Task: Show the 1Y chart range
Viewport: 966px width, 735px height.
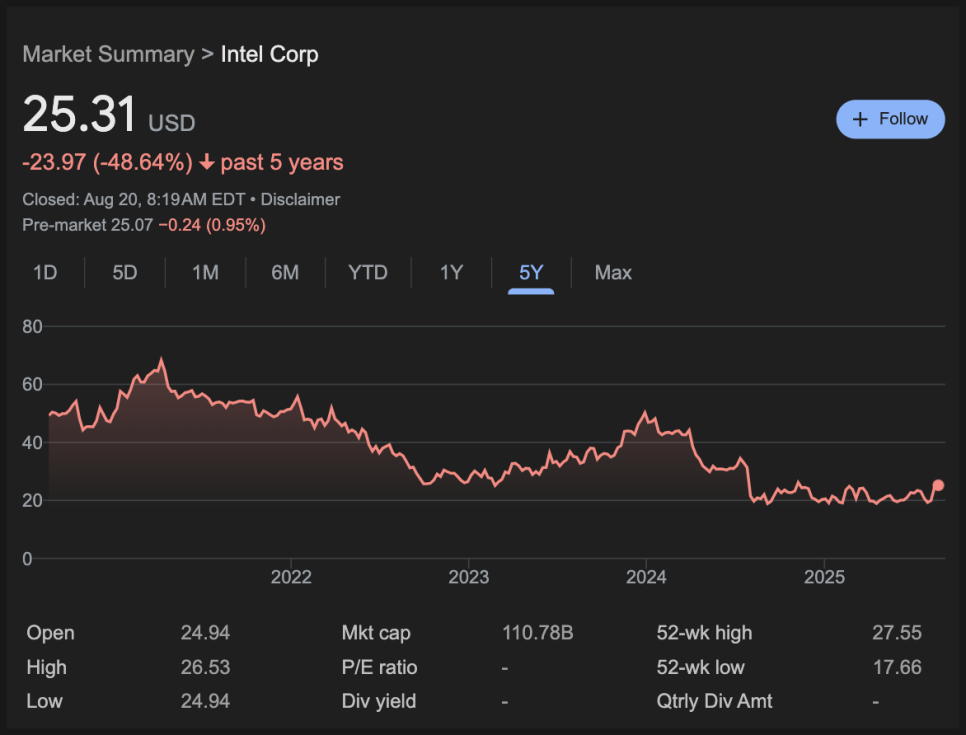Action: tap(451, 272)
